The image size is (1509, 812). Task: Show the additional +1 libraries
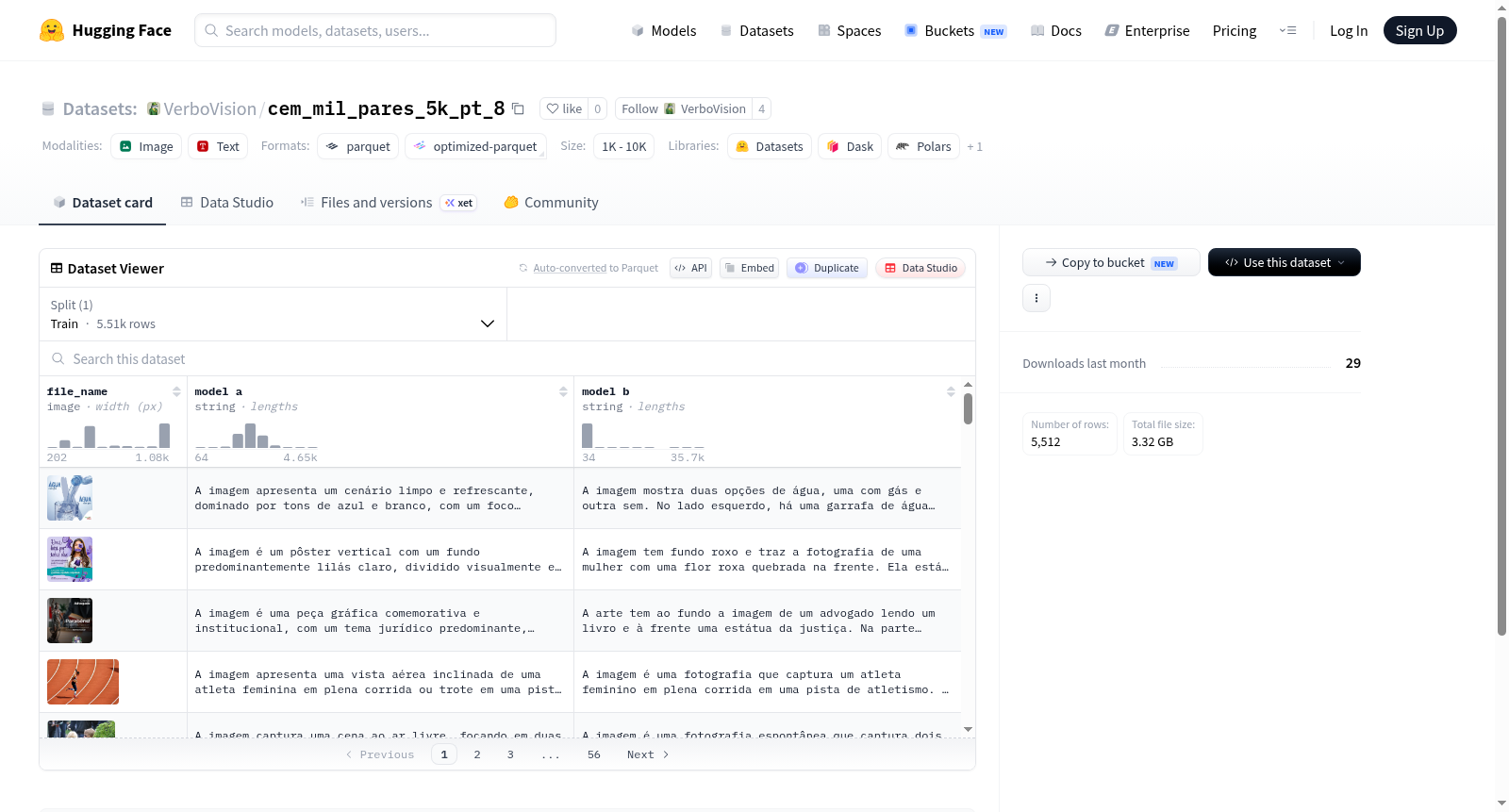point(975,146)
